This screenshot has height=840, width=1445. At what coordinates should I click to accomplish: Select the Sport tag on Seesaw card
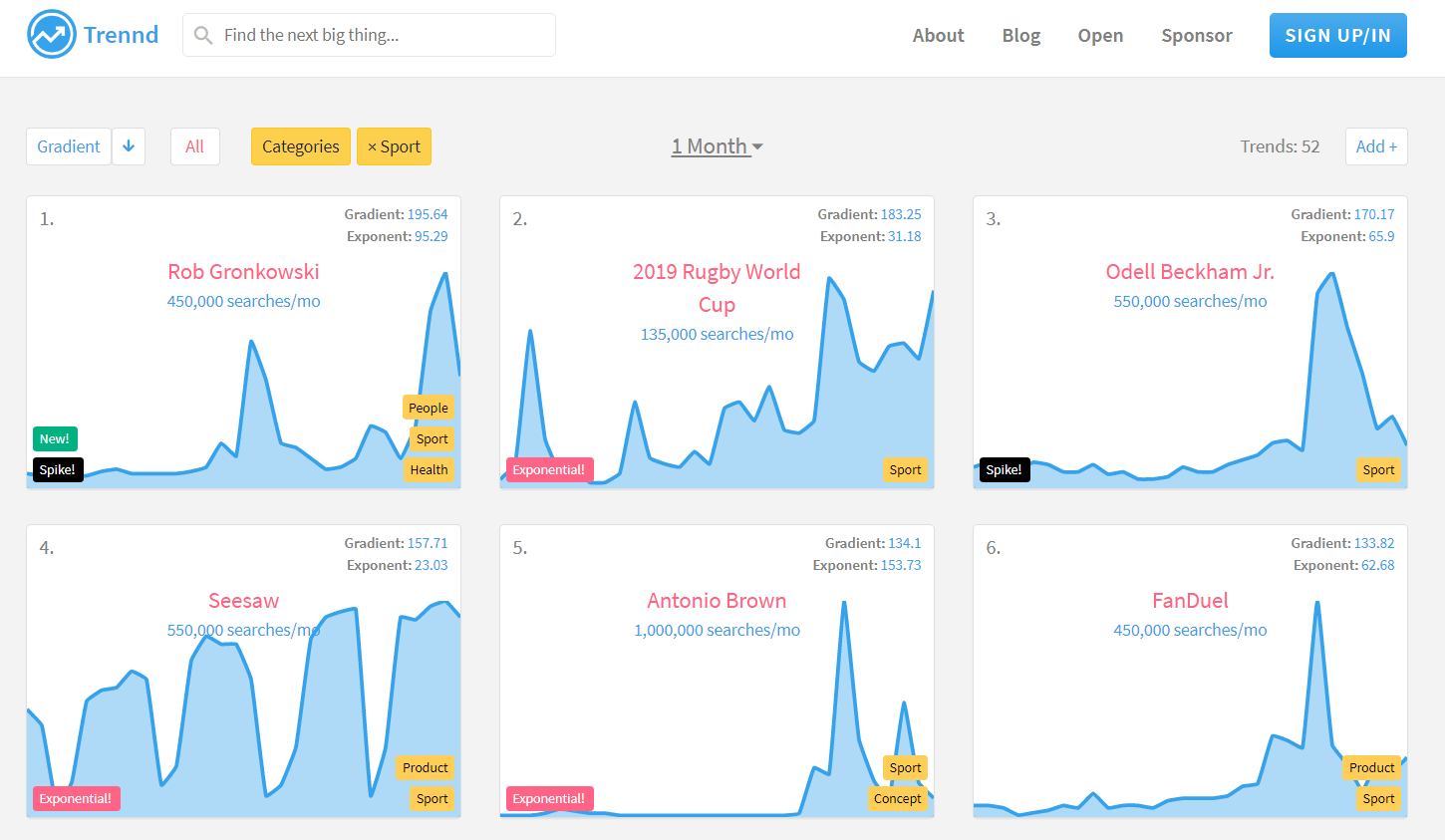433,799
